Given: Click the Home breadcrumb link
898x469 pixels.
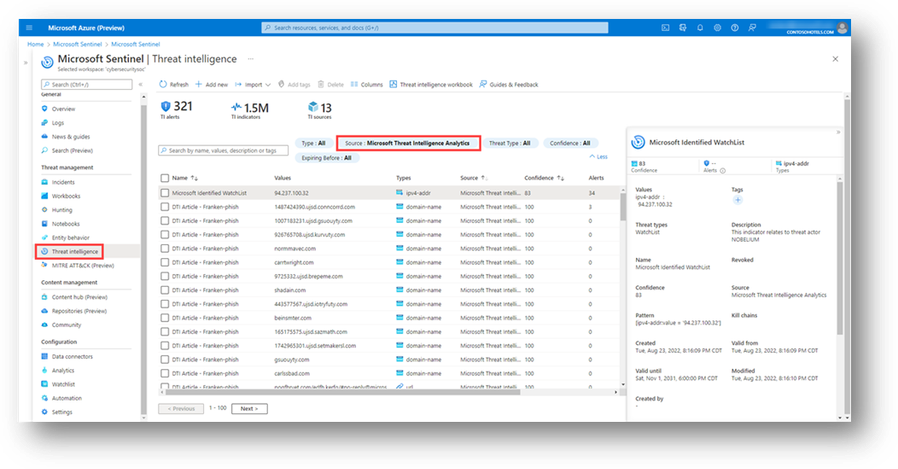Looking at the screenshot, I should click(x=36, y=44).
